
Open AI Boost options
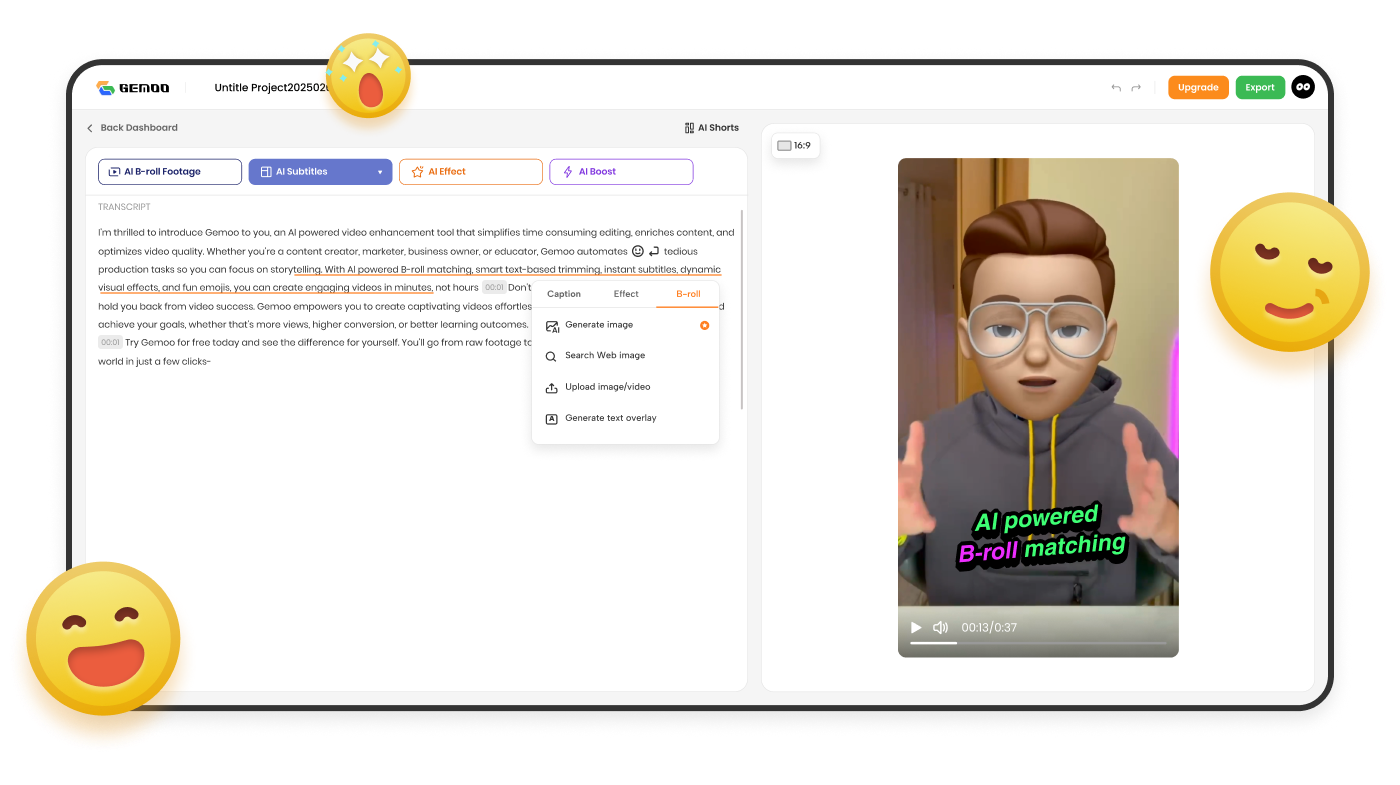pyautogui.click(x=621, y=172)
